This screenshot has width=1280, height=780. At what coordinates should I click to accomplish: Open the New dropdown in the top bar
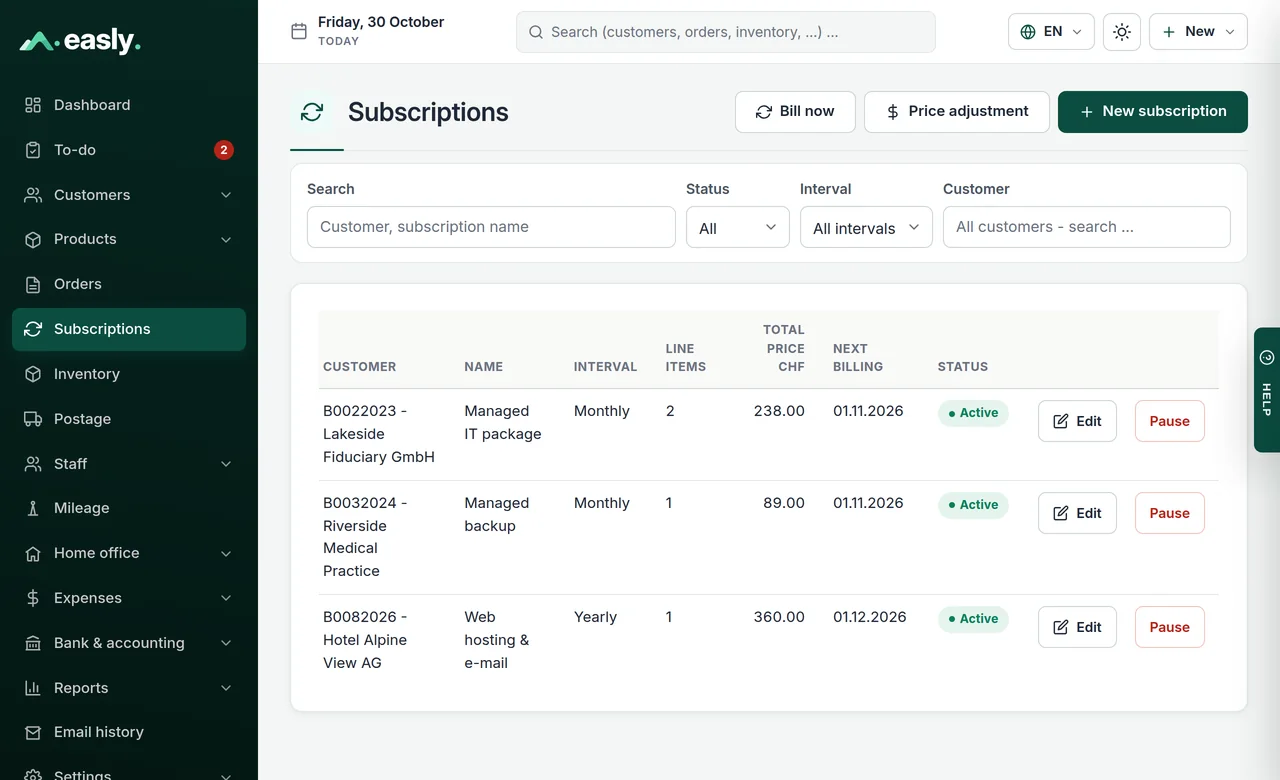point(1198,32)
